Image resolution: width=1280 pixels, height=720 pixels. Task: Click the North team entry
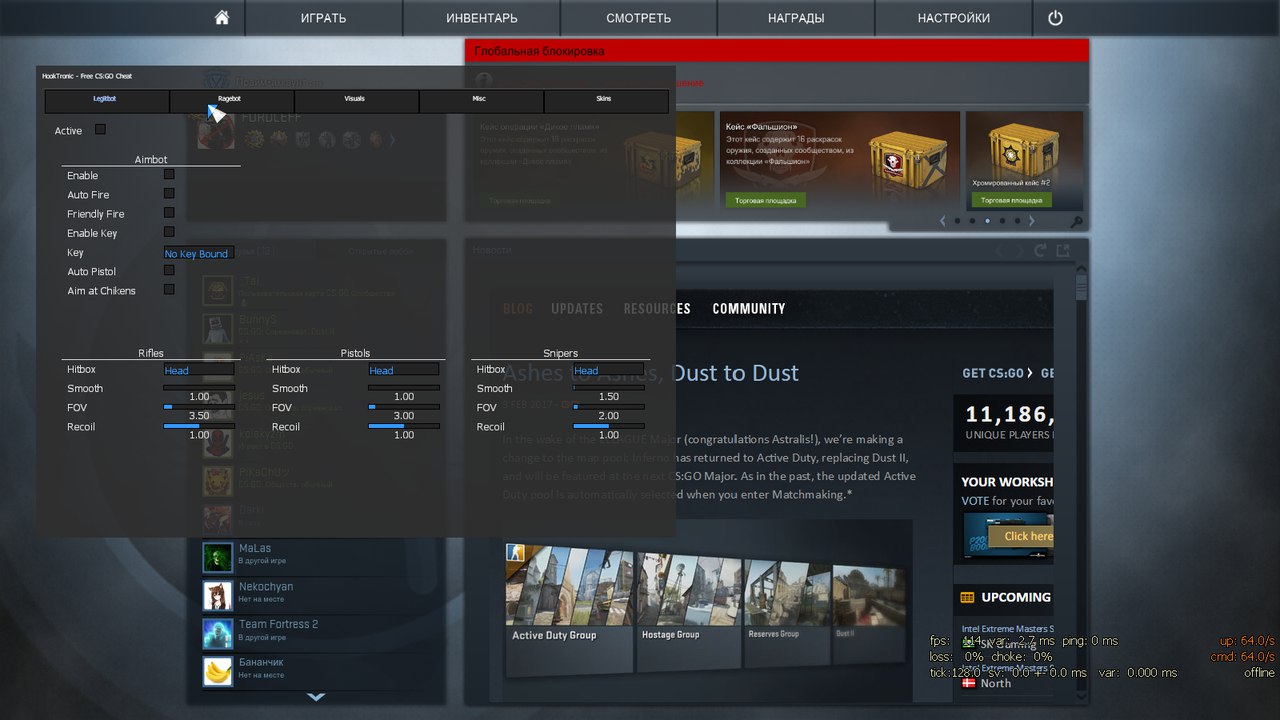[996, 684]
